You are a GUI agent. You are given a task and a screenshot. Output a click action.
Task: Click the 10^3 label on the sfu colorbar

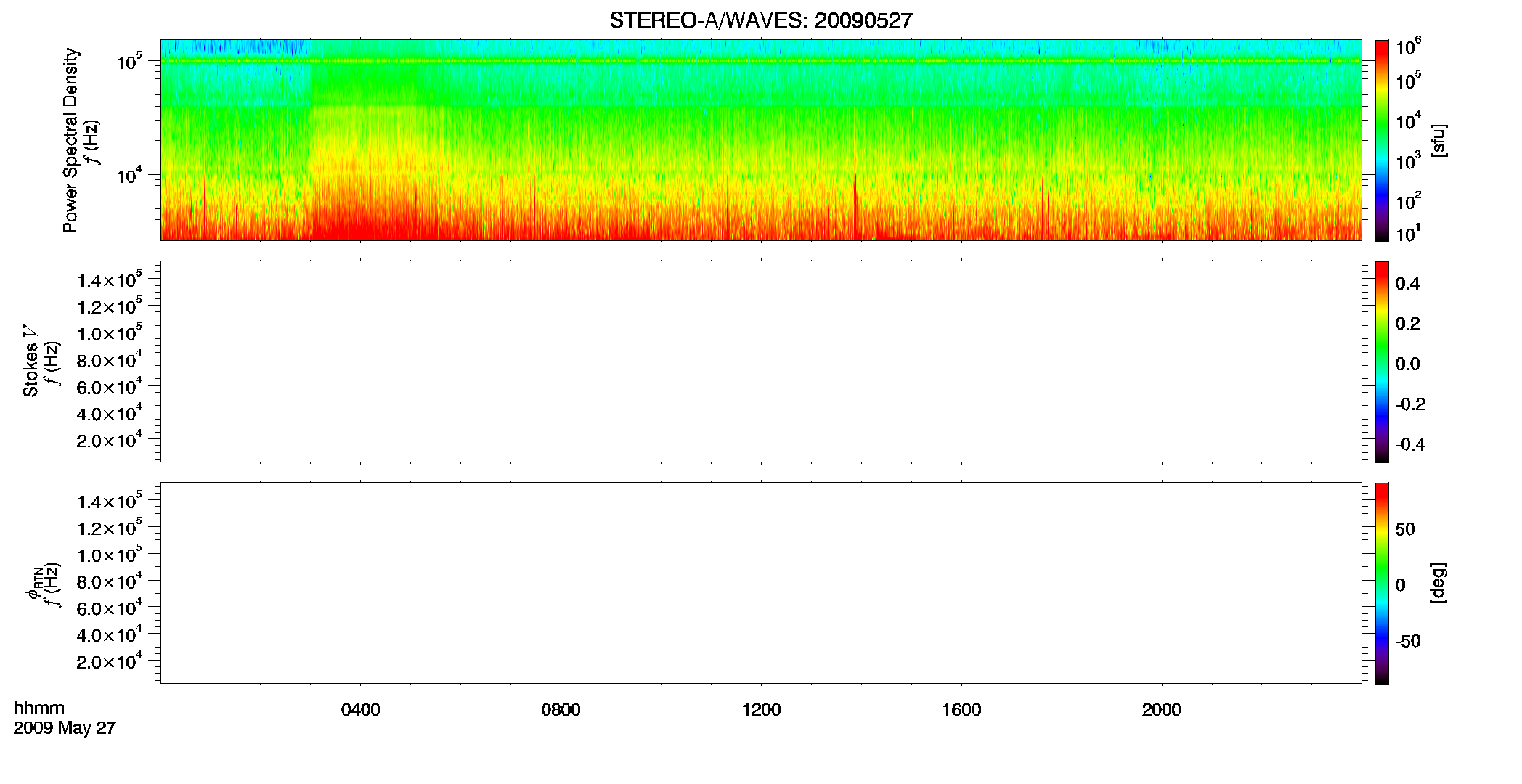pyautogui.click(x=1408, y=161)
